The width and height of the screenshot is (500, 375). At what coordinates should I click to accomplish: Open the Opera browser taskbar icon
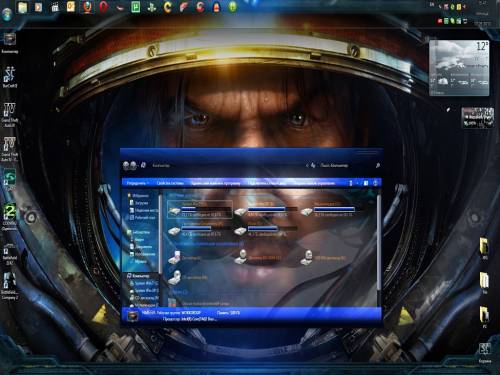(x=104, y=7)
